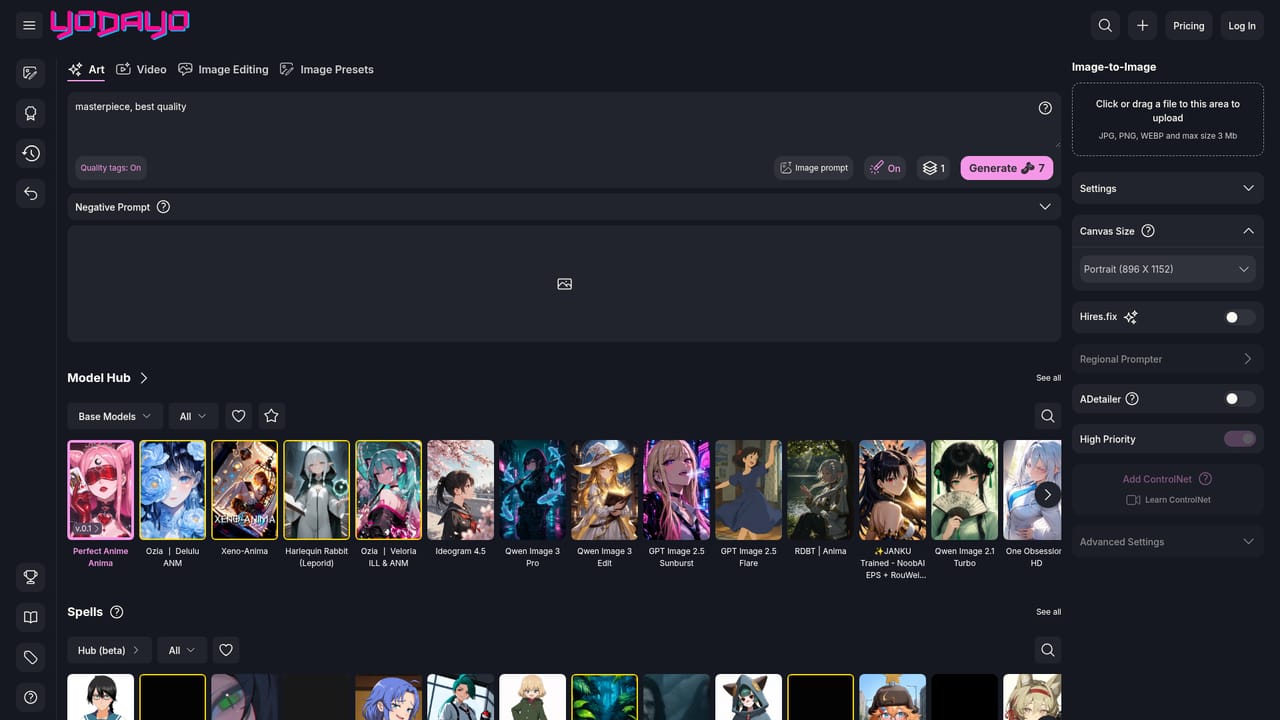Open Hub (beta) selector

(109, 650)
